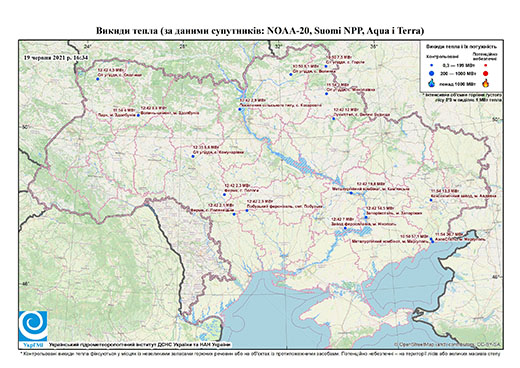Screen dimensions: 520x368
Task: Click the small red dot legend symbol
Action: click(x=486, y=65)
